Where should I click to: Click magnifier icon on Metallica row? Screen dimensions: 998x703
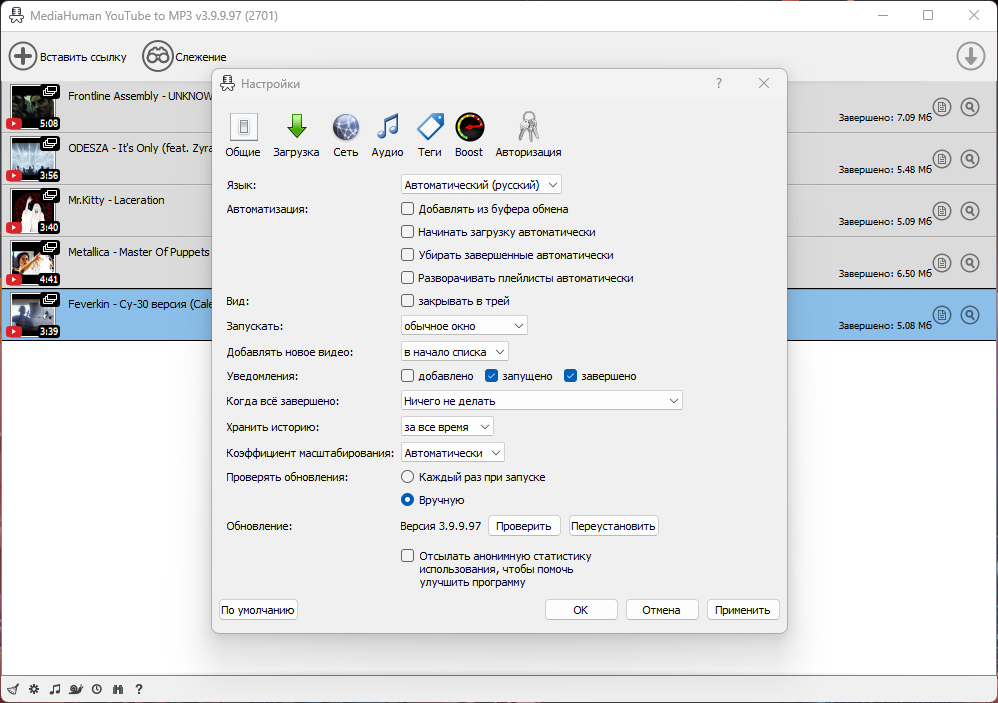(970, 263)
